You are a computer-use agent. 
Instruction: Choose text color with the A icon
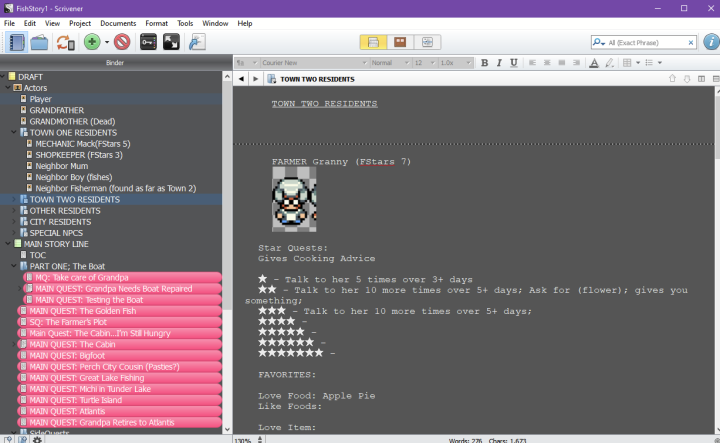pyautogui.click(x=594, y=63)
